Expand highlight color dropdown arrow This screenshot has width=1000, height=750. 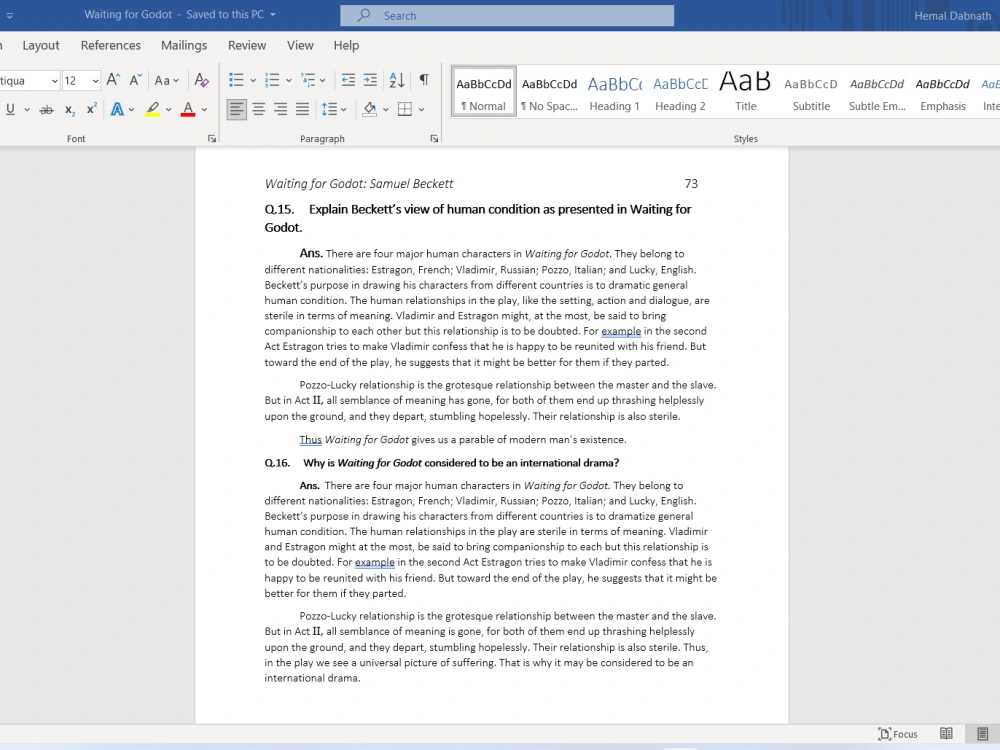pyautogui.click(x=168, y=110)
